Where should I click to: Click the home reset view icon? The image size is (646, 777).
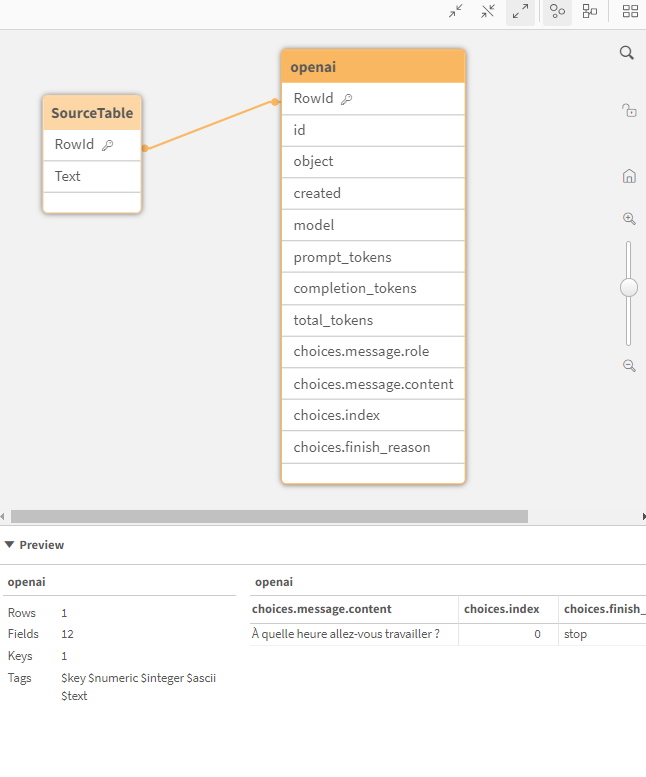coord(629,176)
